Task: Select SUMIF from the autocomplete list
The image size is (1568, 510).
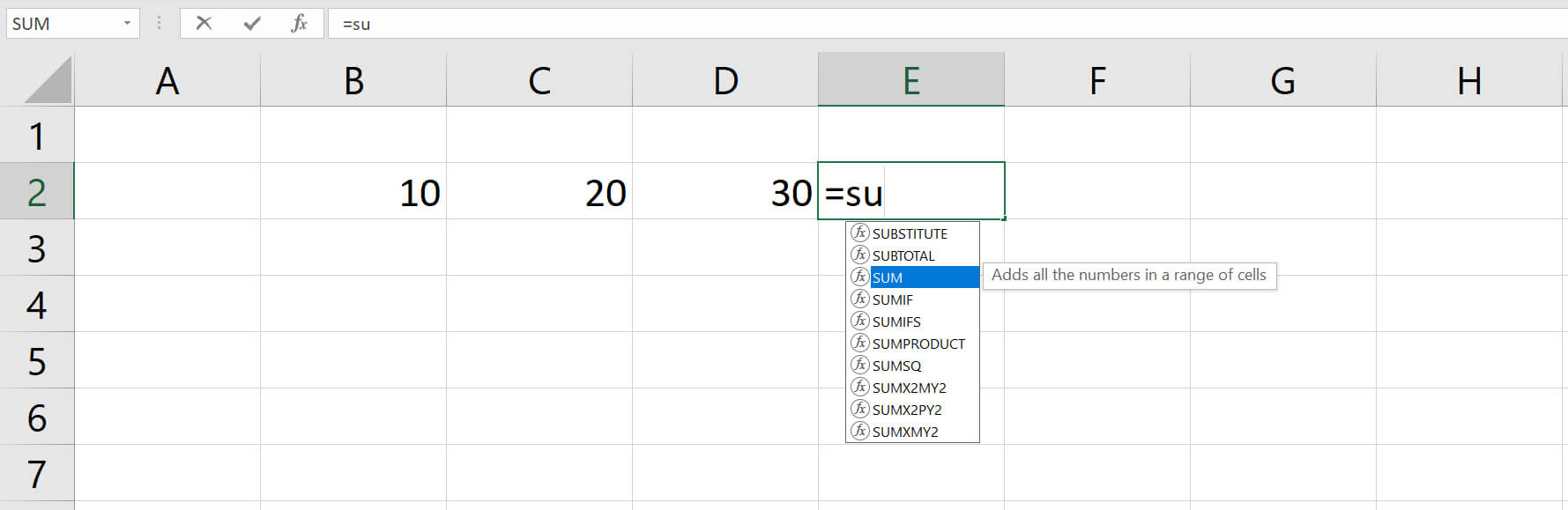Action: point(912,299)
